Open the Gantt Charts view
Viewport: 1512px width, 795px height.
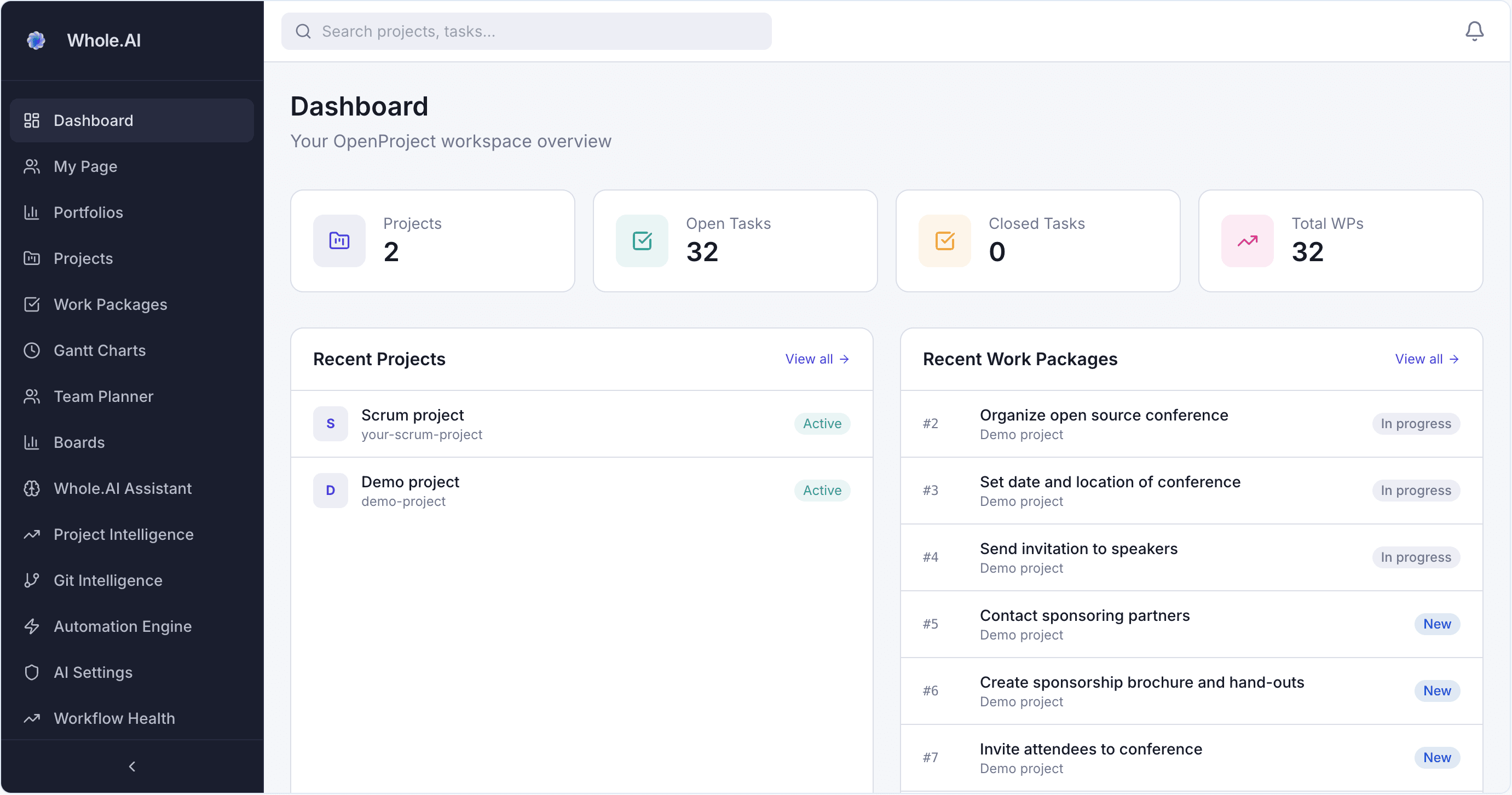click(100, 350)
